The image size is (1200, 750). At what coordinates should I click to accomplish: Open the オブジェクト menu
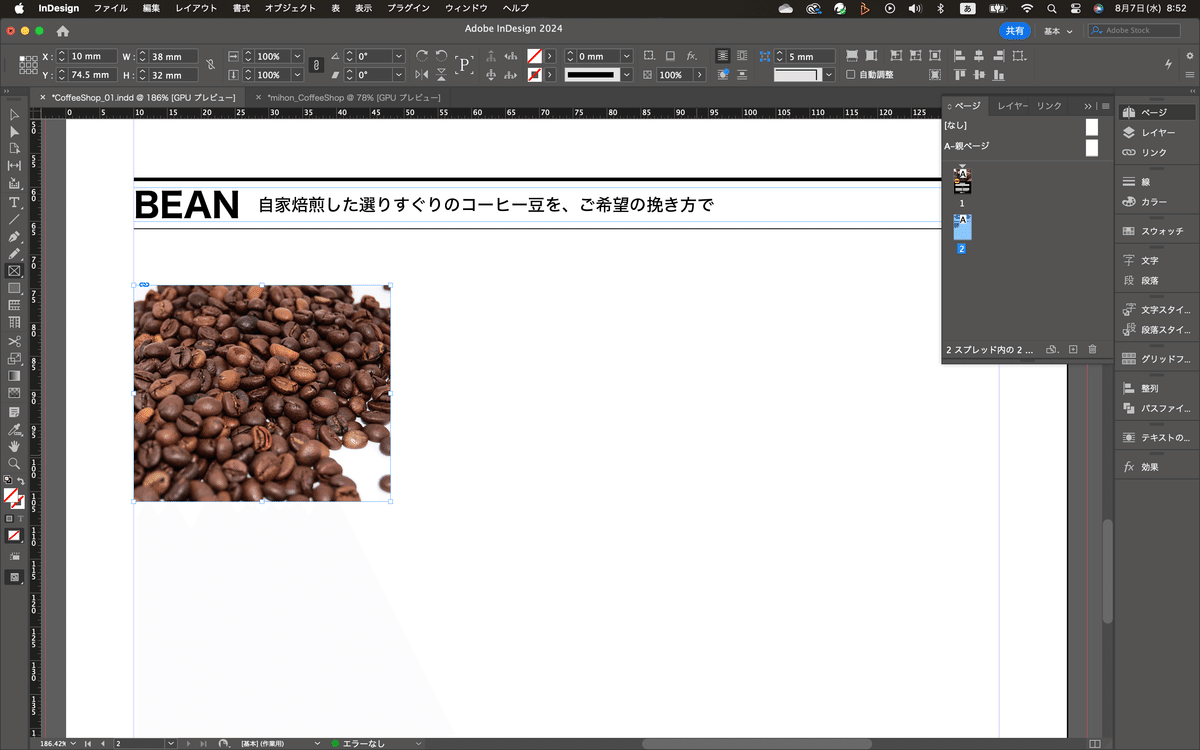pos(290,8)
